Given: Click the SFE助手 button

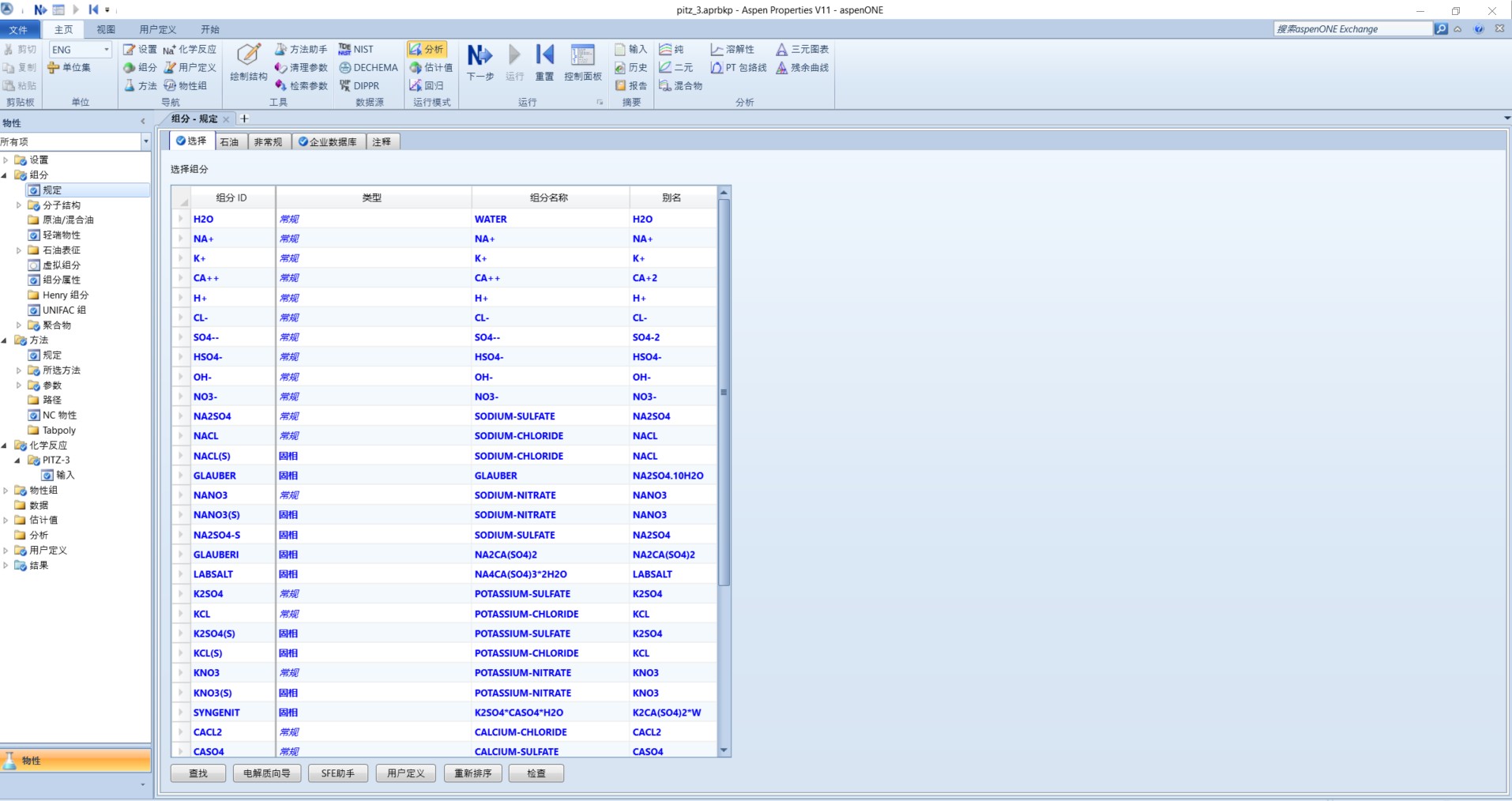Looking at the screenshot, I should [x=338, y=773].
